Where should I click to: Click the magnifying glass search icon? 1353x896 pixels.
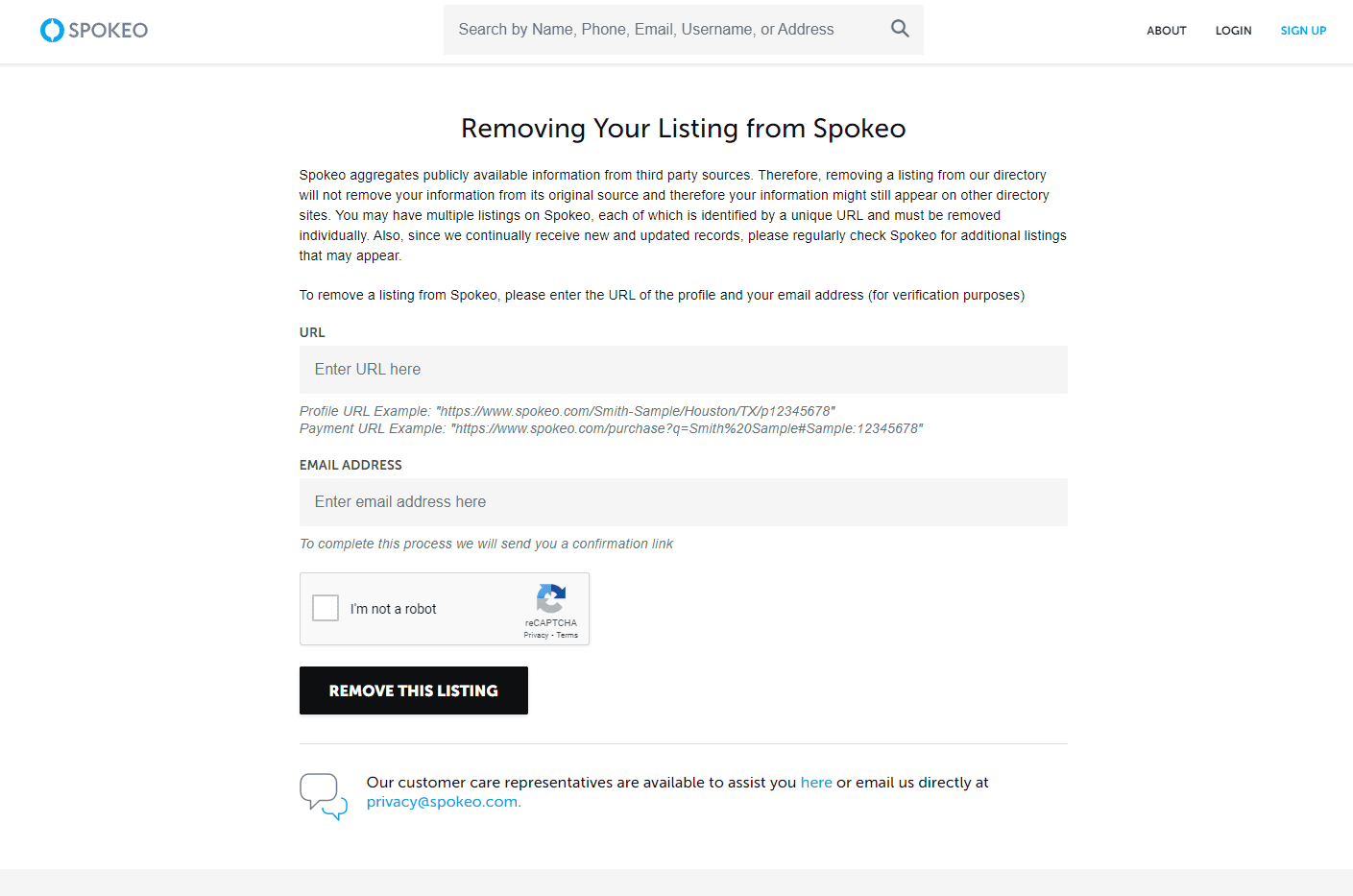900,29
